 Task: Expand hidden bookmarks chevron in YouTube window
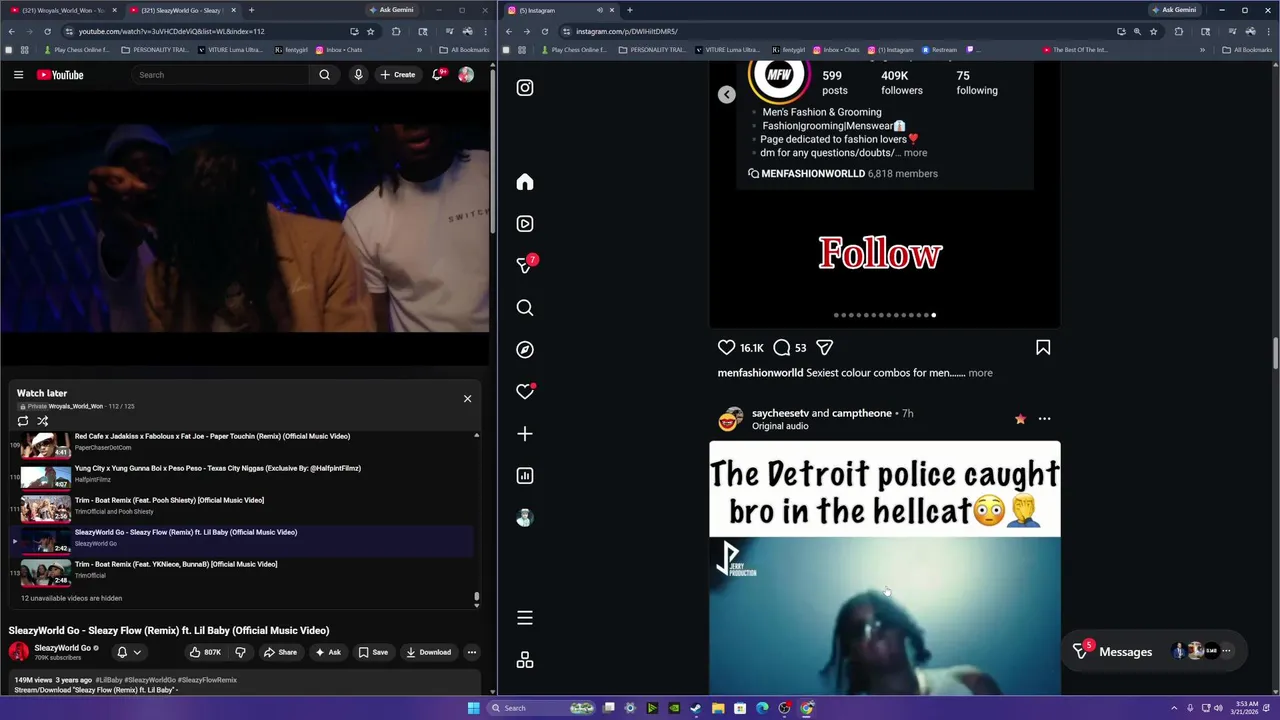tap(419, 50)
